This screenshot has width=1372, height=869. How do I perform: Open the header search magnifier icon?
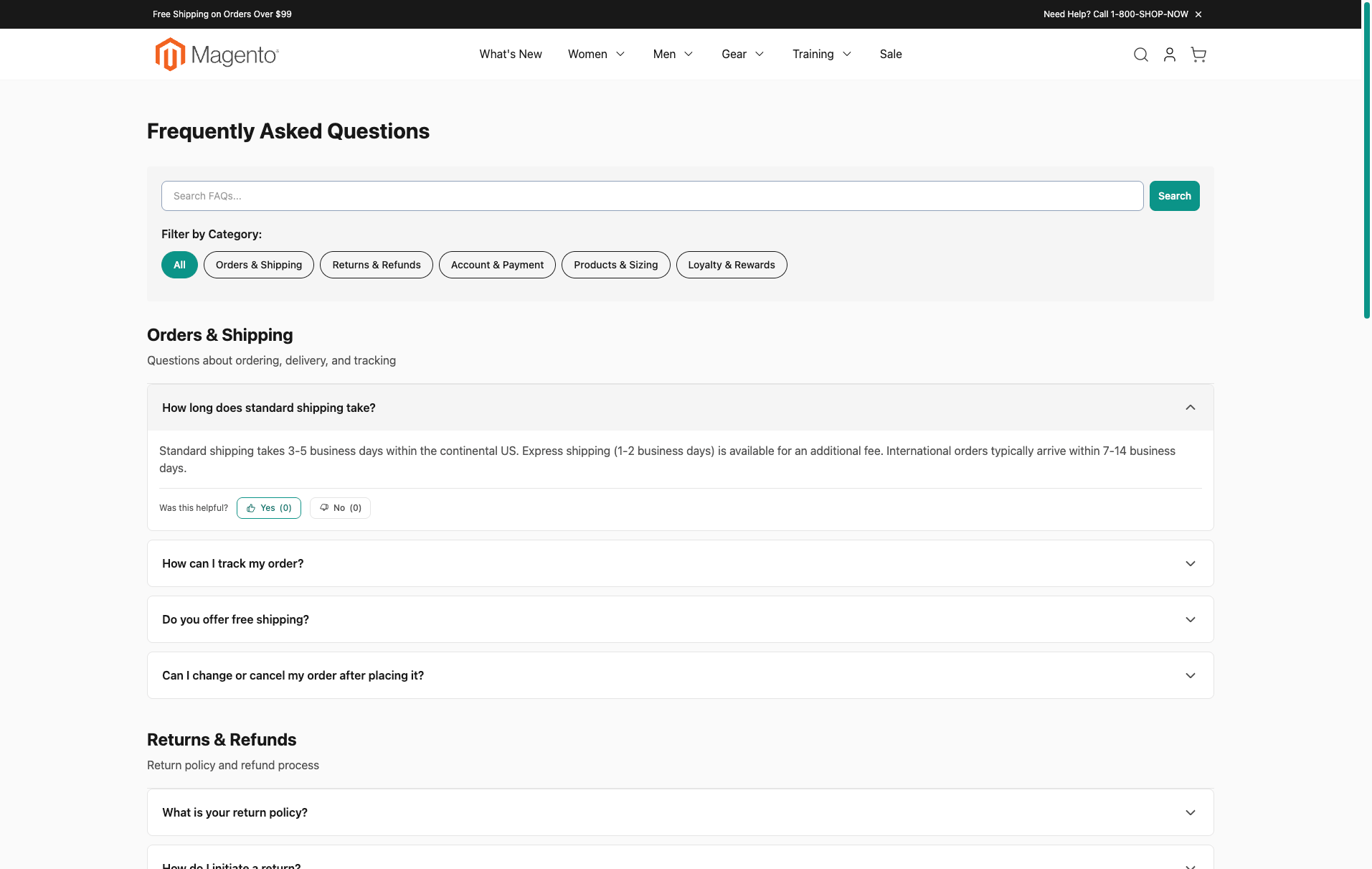click(x=1140, y=54)
